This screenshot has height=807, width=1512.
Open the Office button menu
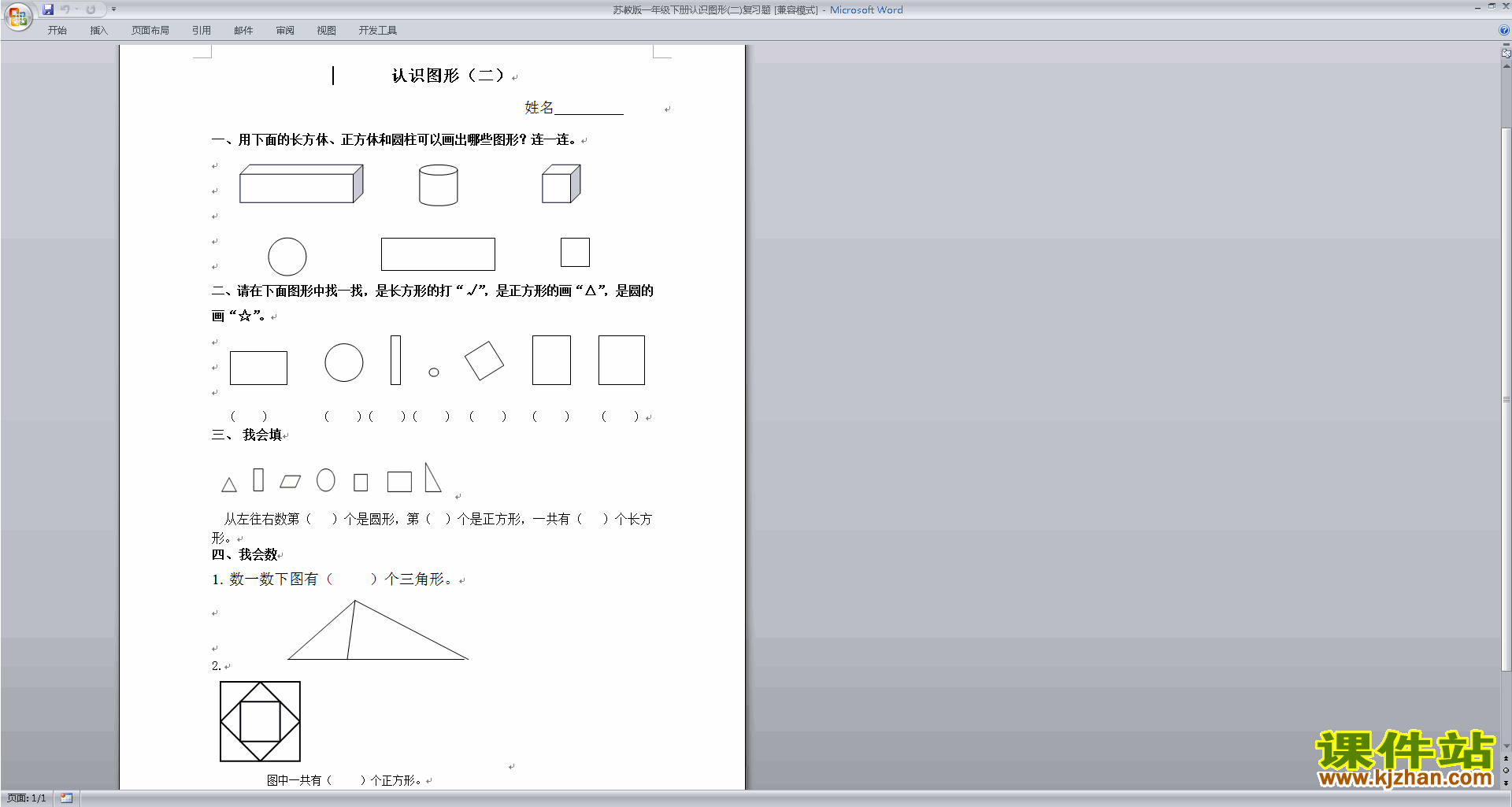17,16
